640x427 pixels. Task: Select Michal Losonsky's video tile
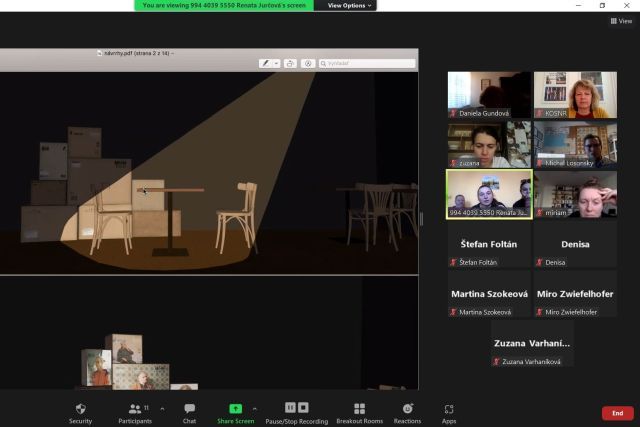pos(575,144)
